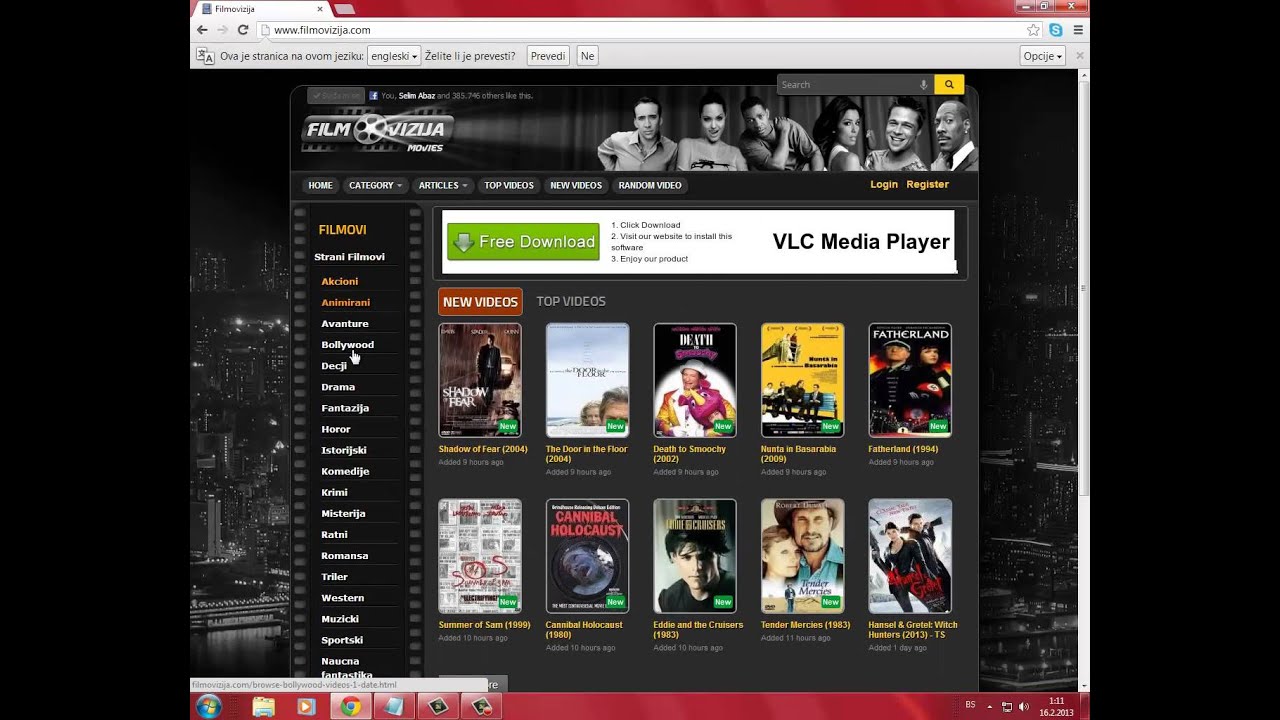Click volume speaker tray icon
The image size is (1280, 720).
pos(1023,706)
